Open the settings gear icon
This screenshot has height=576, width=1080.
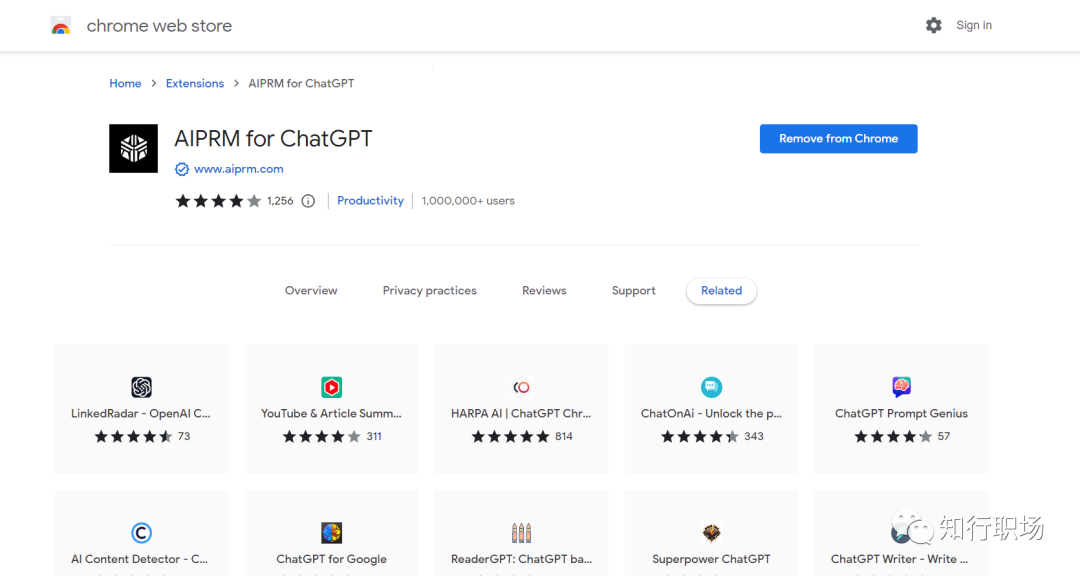tap(933, 25)
